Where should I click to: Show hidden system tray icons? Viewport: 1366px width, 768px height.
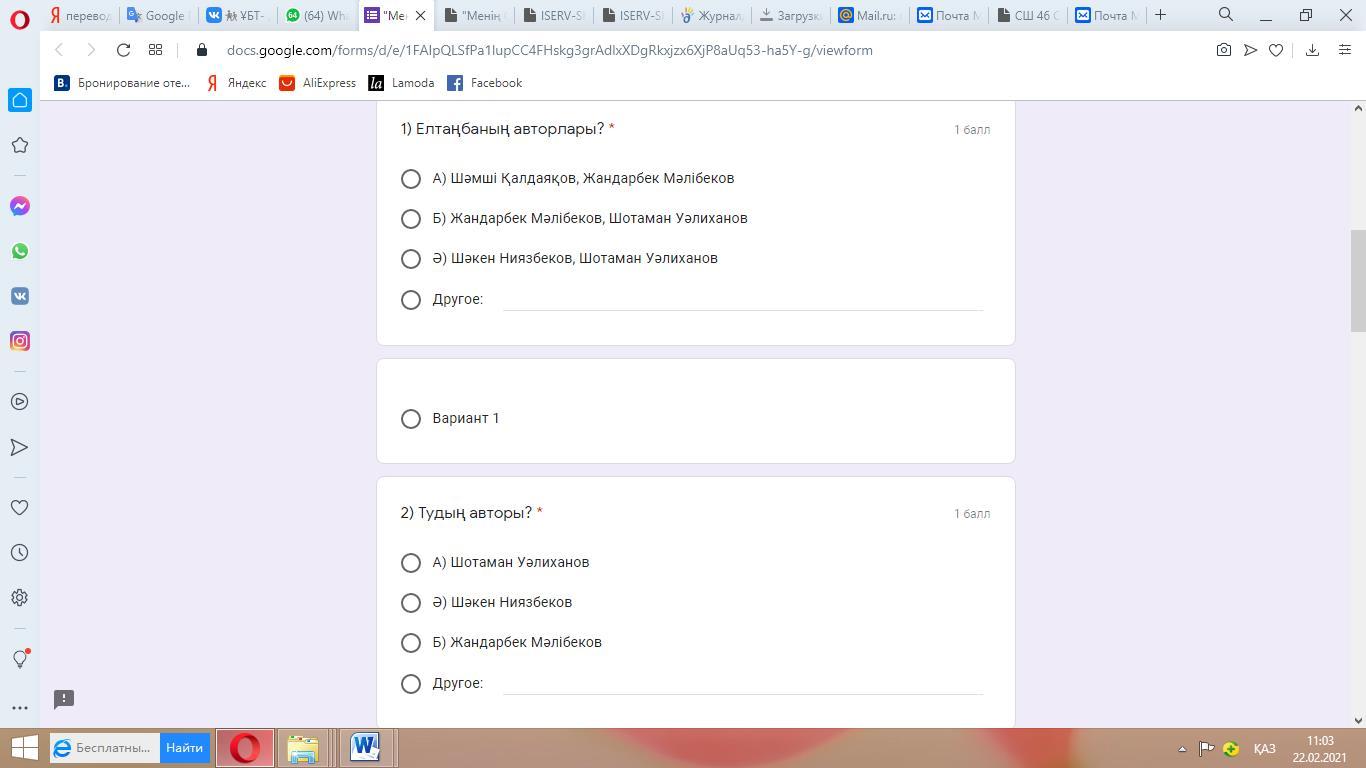click(1181, 748)
